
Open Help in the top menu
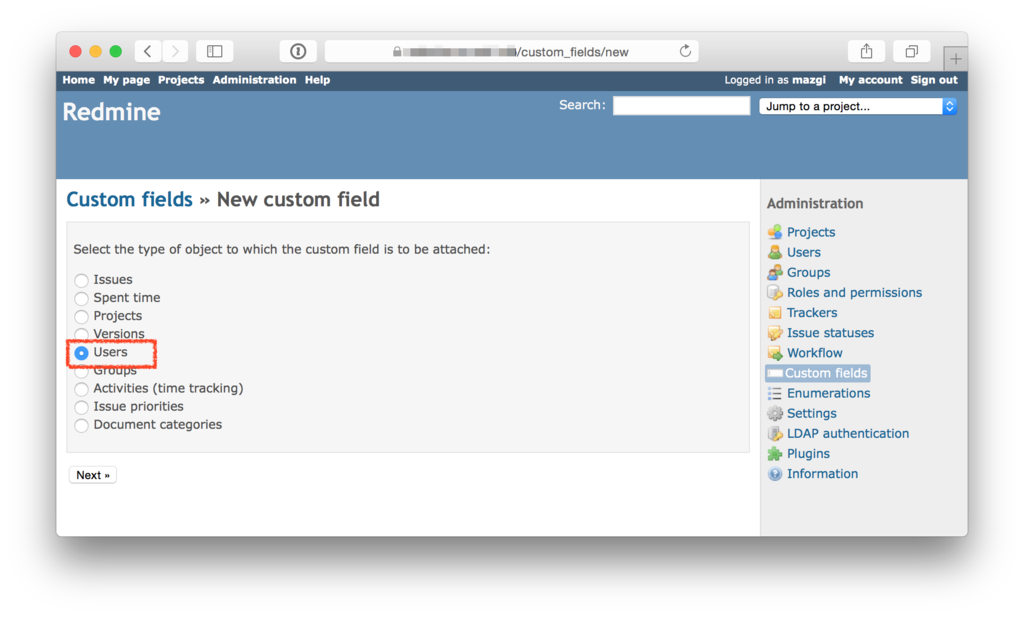[x=317, y=80]
